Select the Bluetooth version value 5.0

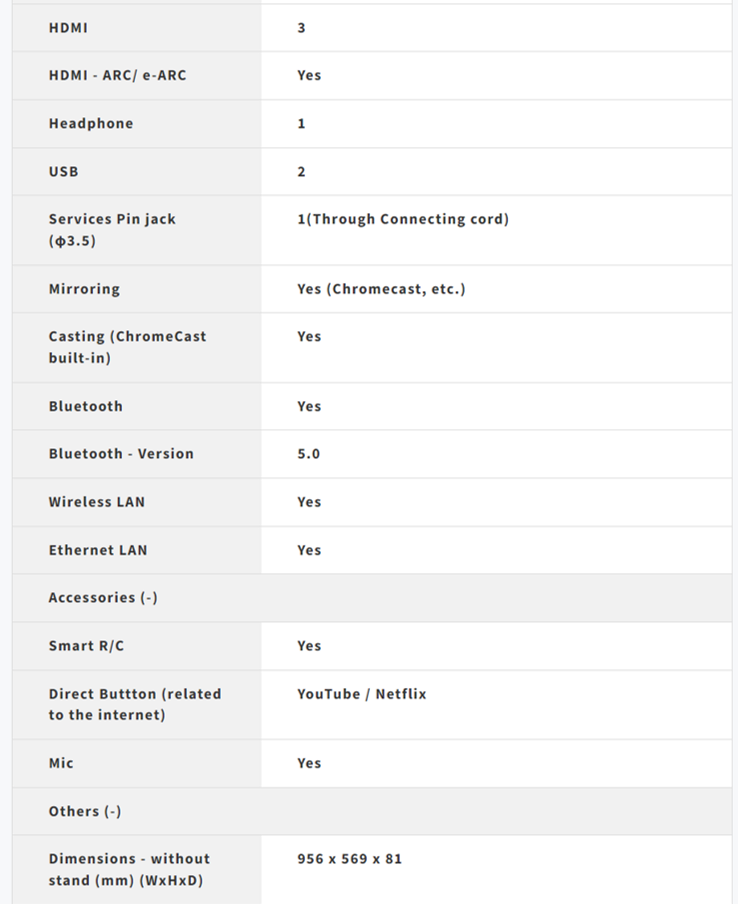click(x=309, y=454)
